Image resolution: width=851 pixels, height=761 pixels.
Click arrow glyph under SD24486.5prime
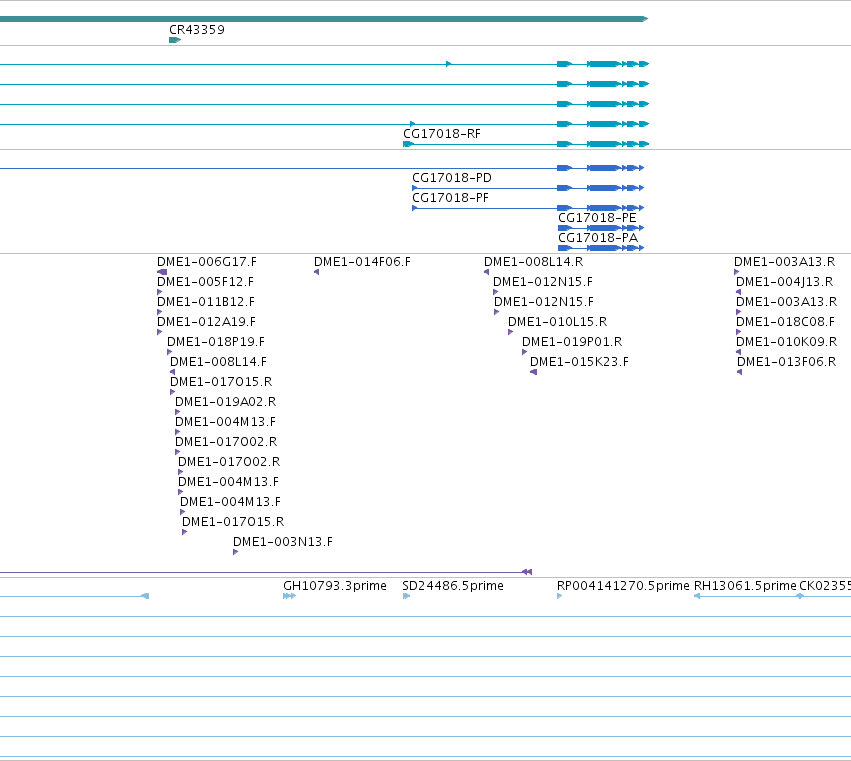point(407,597)
